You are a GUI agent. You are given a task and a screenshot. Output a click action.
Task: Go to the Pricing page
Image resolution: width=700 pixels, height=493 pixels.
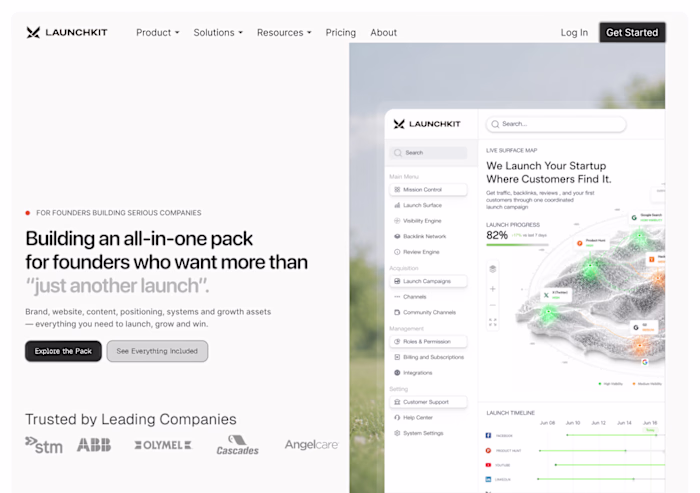coord(341,33)
